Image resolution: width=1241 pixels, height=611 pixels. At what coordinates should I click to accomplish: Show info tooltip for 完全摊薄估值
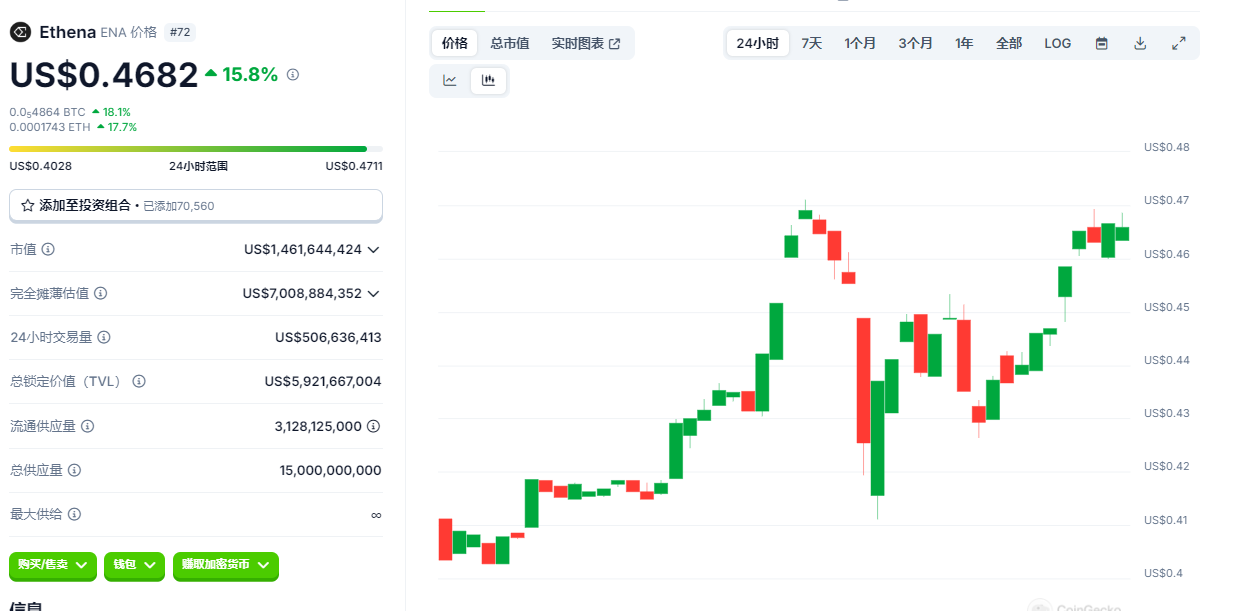point(100,293)
